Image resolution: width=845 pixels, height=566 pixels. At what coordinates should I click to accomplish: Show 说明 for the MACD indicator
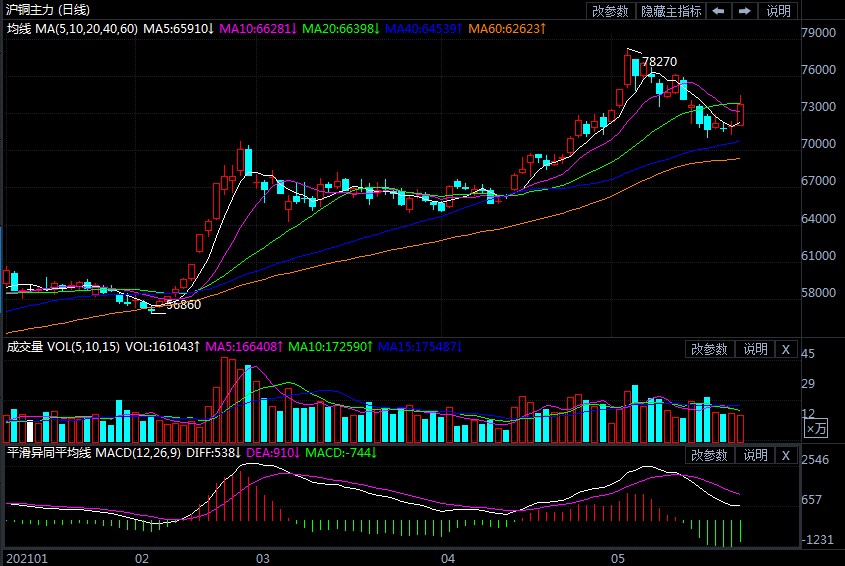pyautogui.click(x=753, y=456)
